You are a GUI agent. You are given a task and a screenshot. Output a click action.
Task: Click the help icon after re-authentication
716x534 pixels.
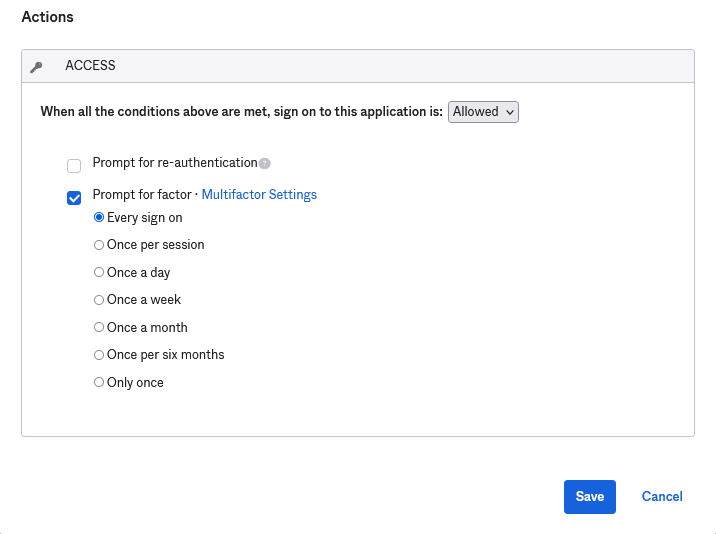point(265,163)
